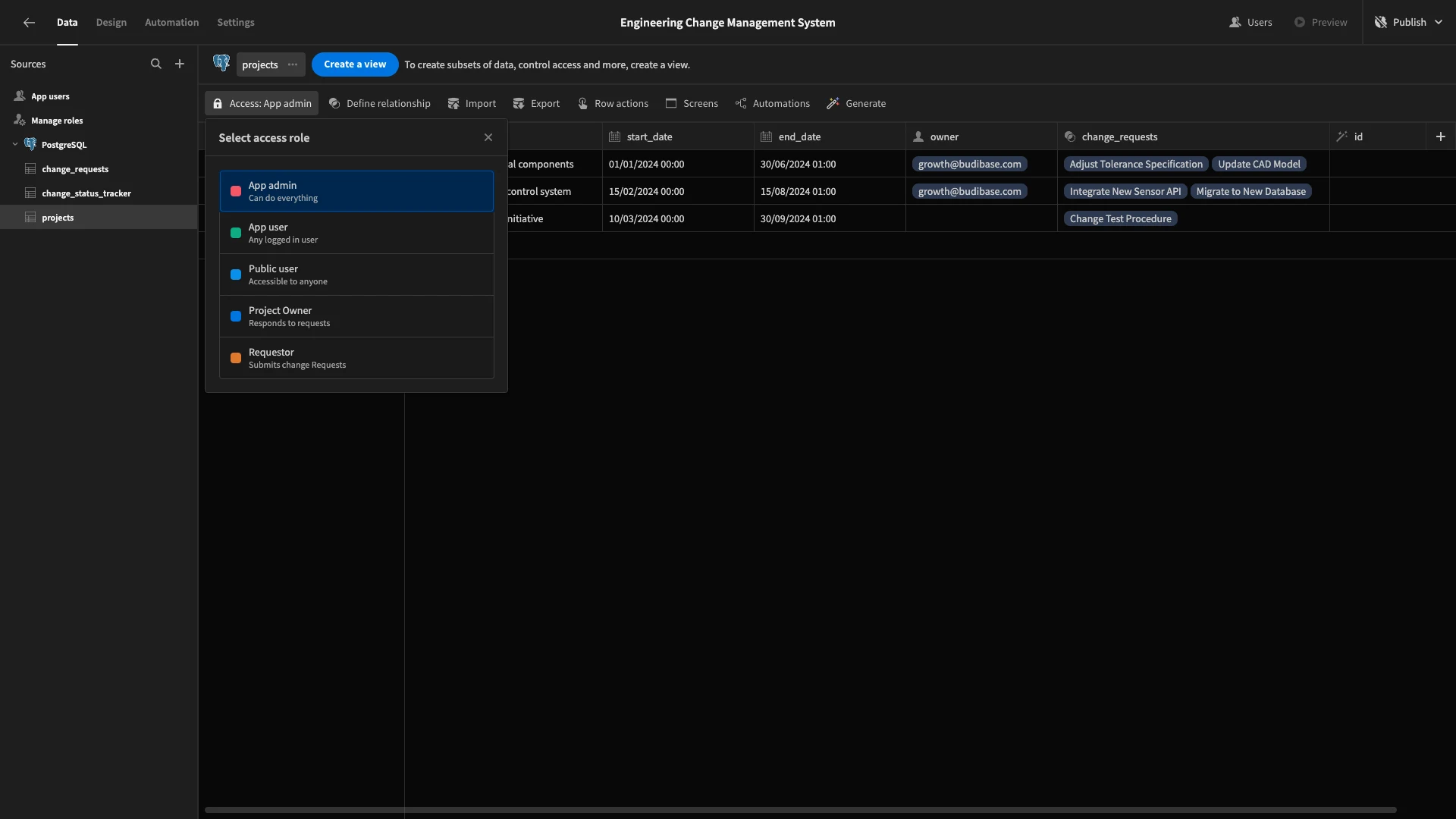The width and height of the screenshot is (1456, 819).
Task: Click the Manage roles icon
Action: 20,121
